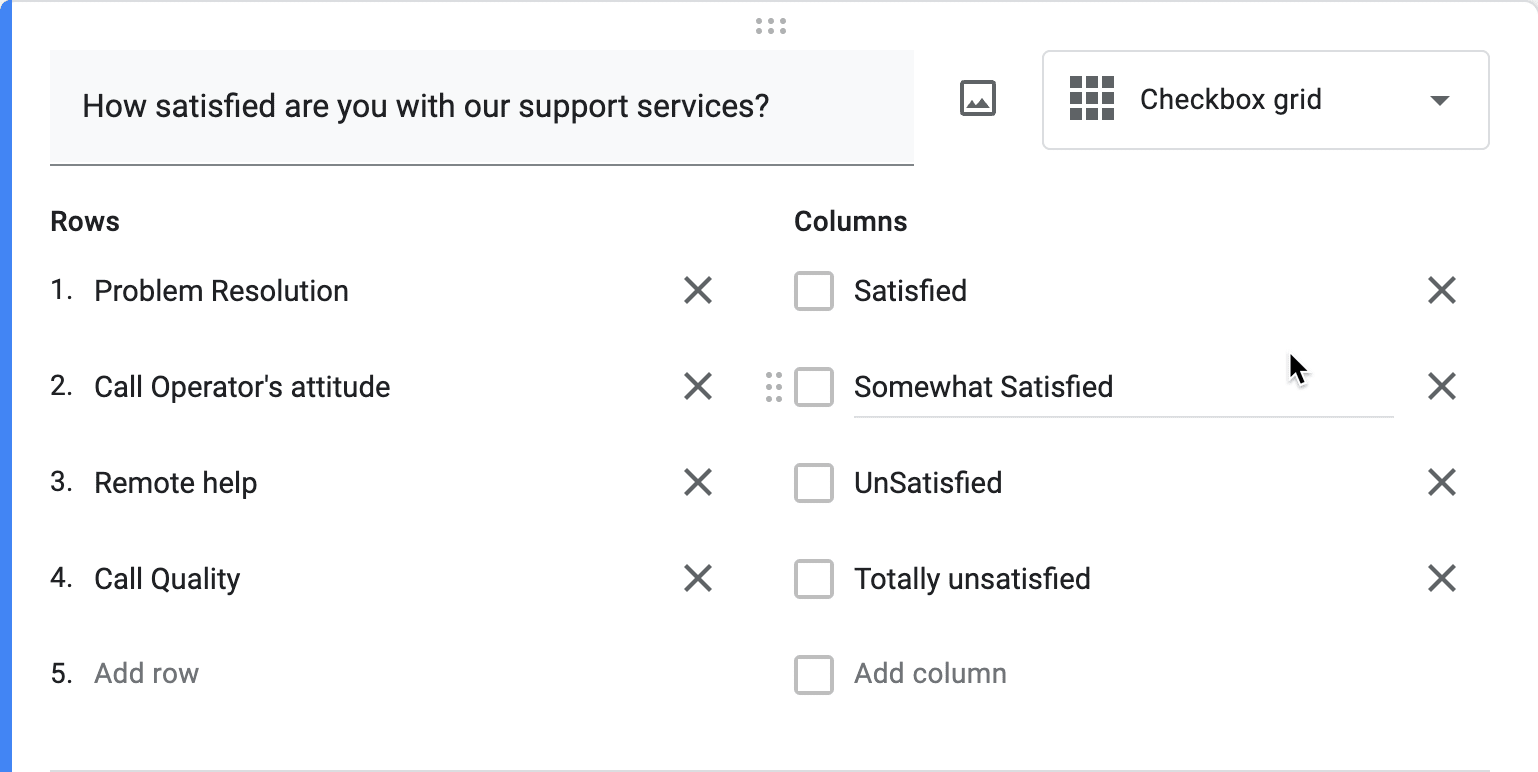Delete the UnSatisfied column
This screenshot has width=1538, height=772.
1441,482
